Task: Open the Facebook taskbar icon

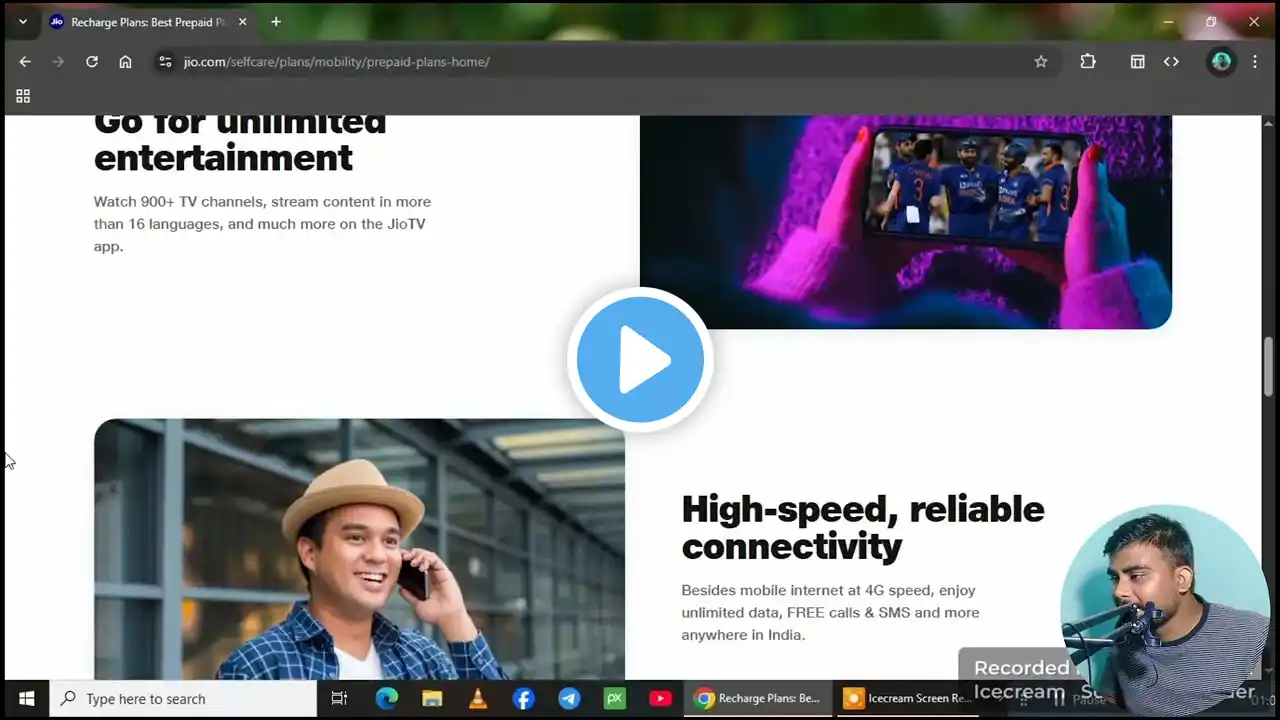Action: pyautogui.click(x=523, y=698)
